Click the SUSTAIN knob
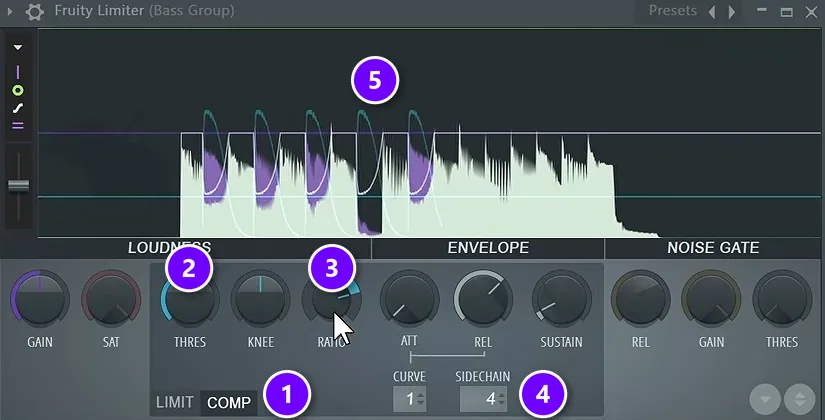This screenshot has width=825, height=420. (x=561, y=299)
